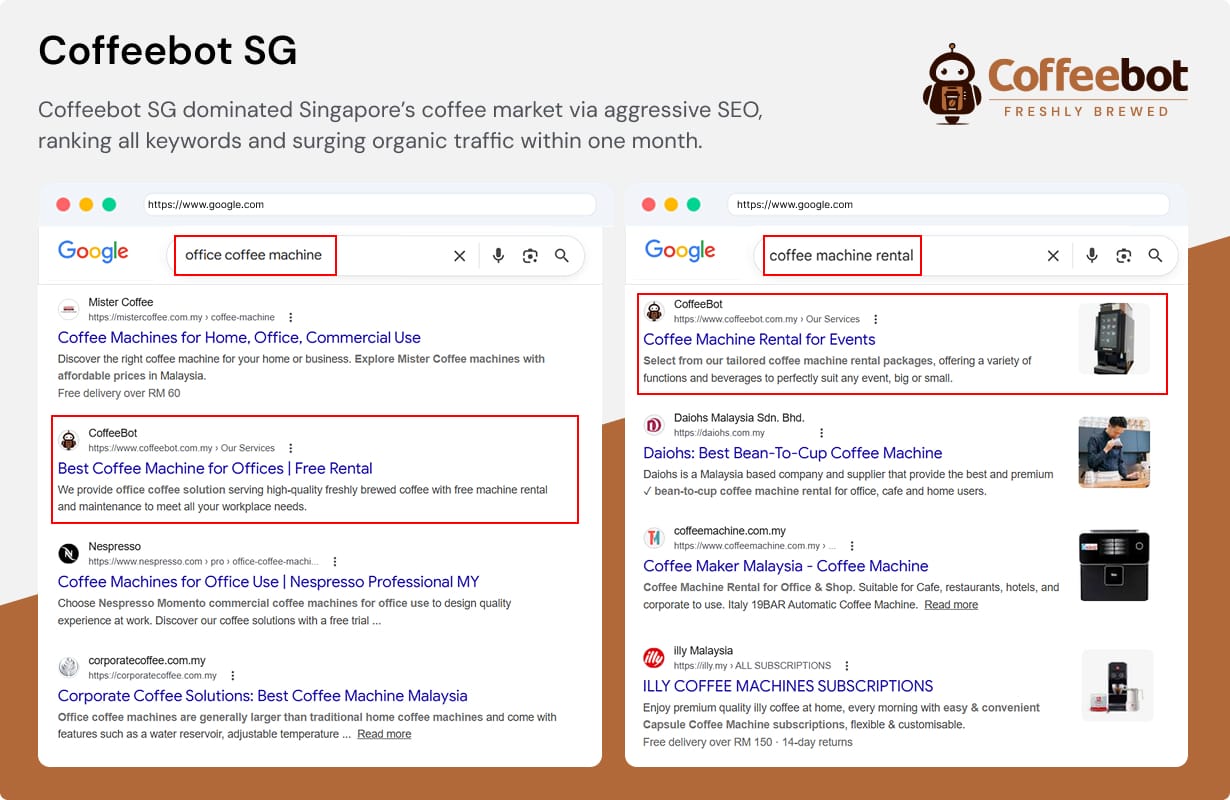Click the Mister Coffee site favicon
The image size is (1230, 800).
click(68, 309)
